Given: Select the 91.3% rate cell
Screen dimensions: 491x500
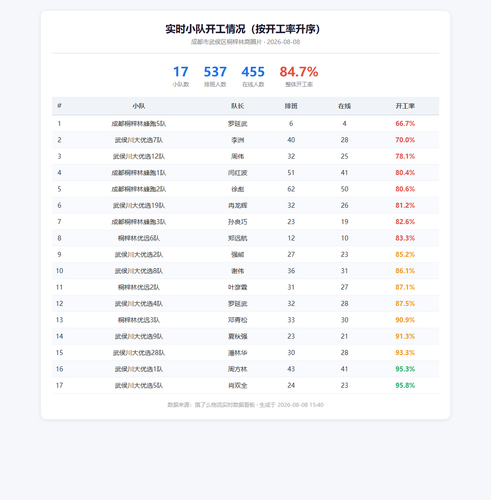Looking at the screenshot, I should 405,336.
